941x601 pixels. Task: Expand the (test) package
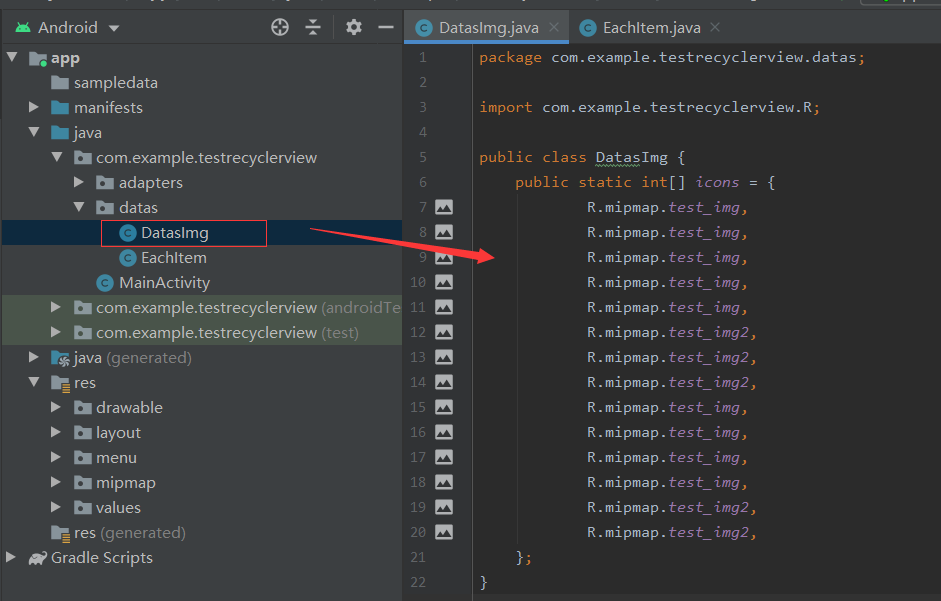[x=55, y=332]
